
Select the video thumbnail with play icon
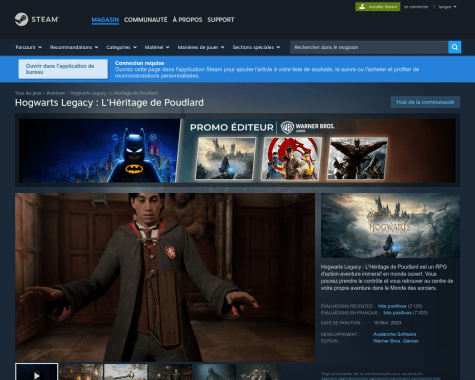tap(37, 372)
